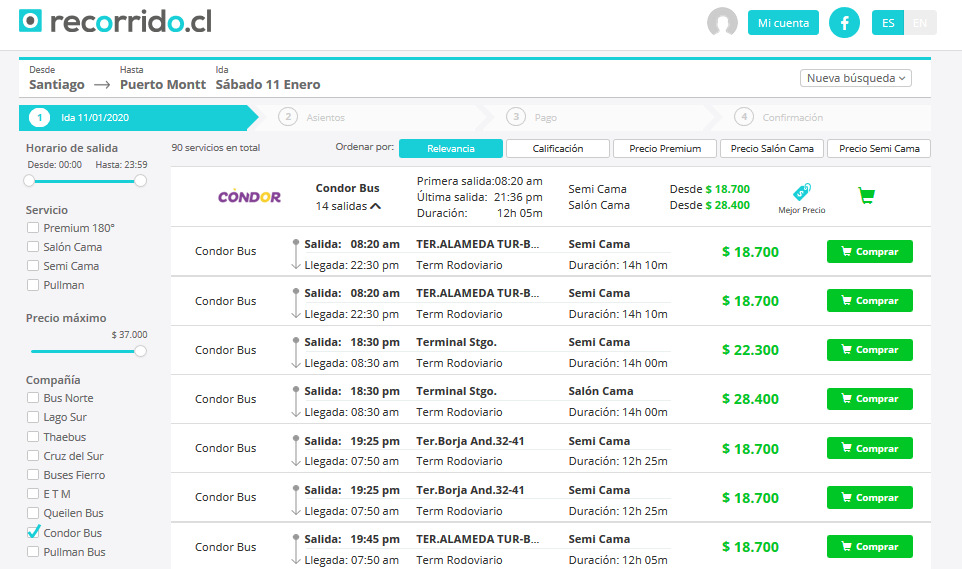Check the Pullman Bus company filter
This screenshot has width=962, height=569.
click(33, 551)
